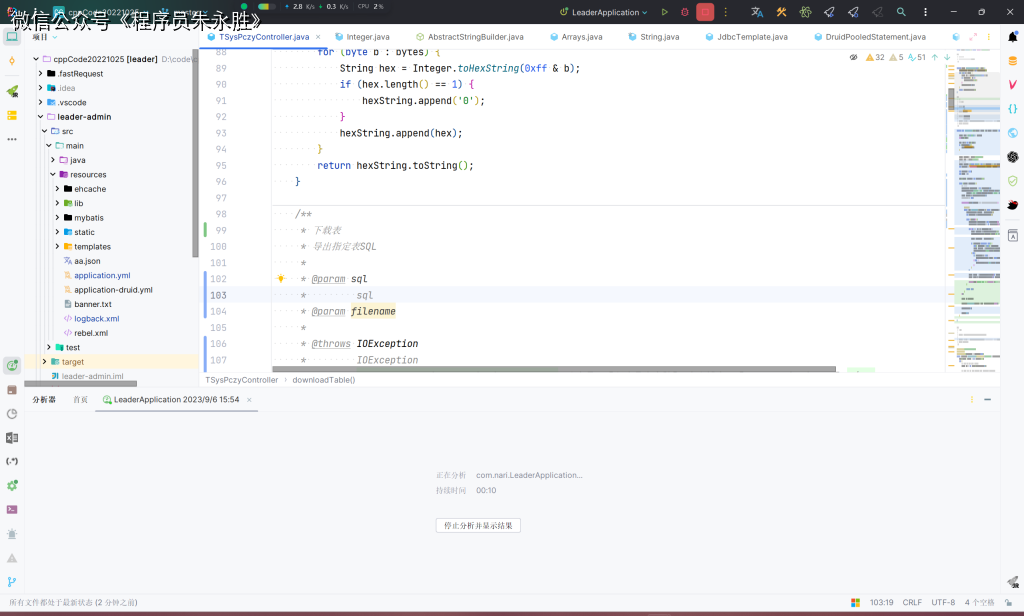The width and height of the screenshot is (1024, 616).
Task: Toggle inspection eye reader mode icon
Action: (853, 57)
